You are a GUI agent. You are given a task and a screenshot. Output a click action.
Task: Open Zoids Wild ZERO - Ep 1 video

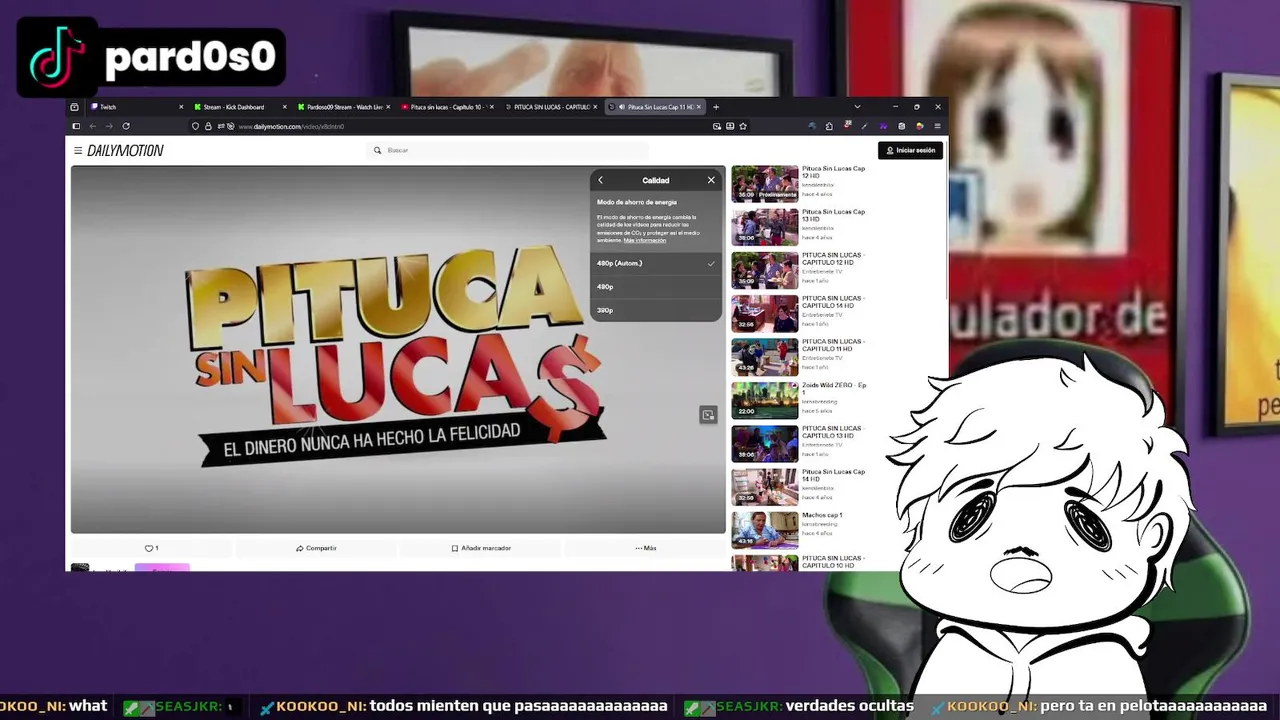coord(765,400)
